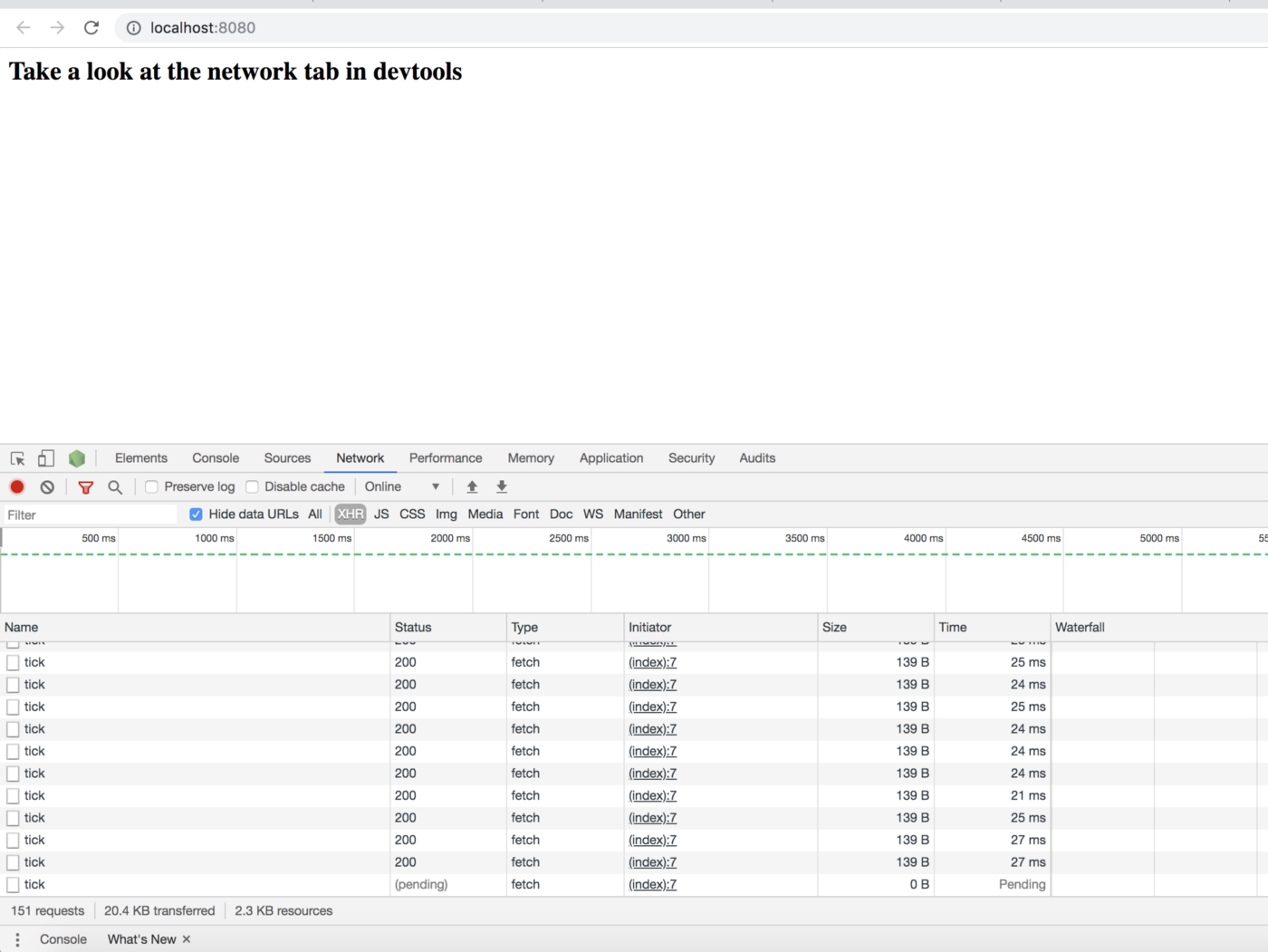Sort requests by Size column
Screen dimensions: 1268x952
[876, 627]
